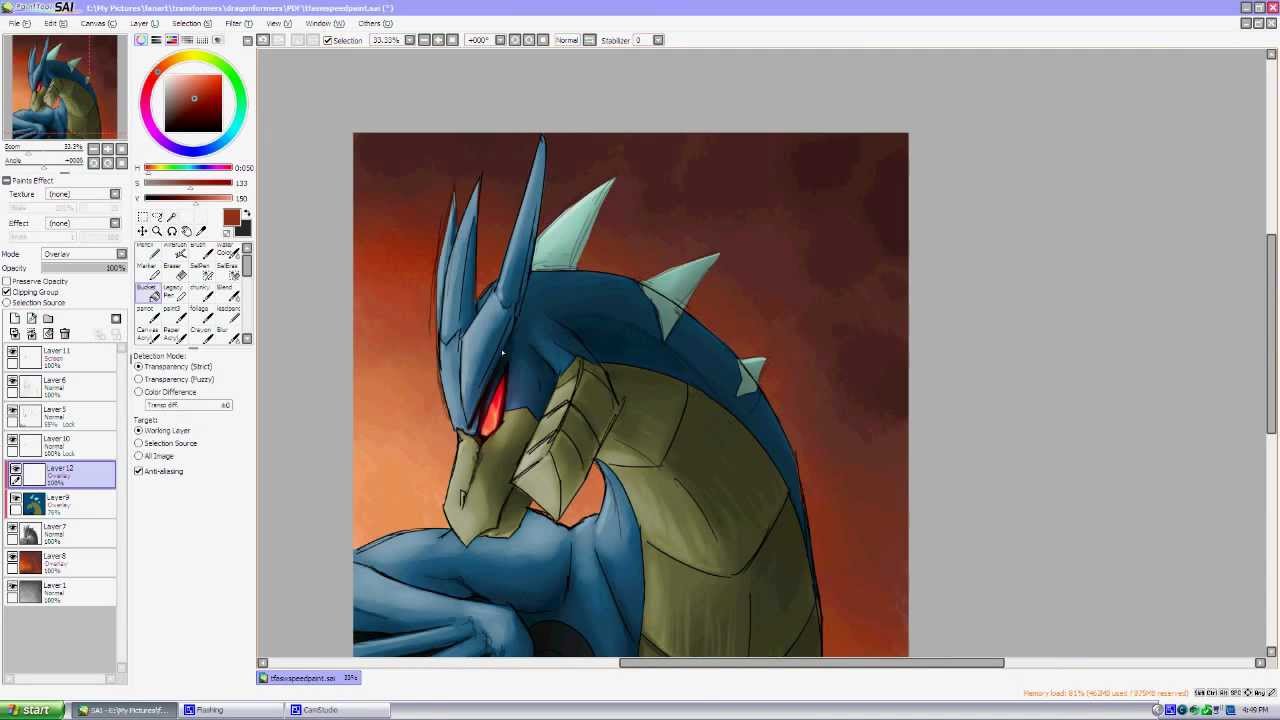
Task: Choose the Marker brush tool
Action: coord(148,271)
